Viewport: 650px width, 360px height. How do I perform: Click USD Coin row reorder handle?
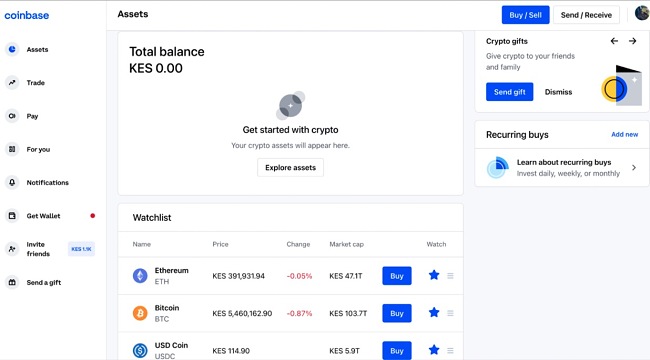(x=450, y=350)
